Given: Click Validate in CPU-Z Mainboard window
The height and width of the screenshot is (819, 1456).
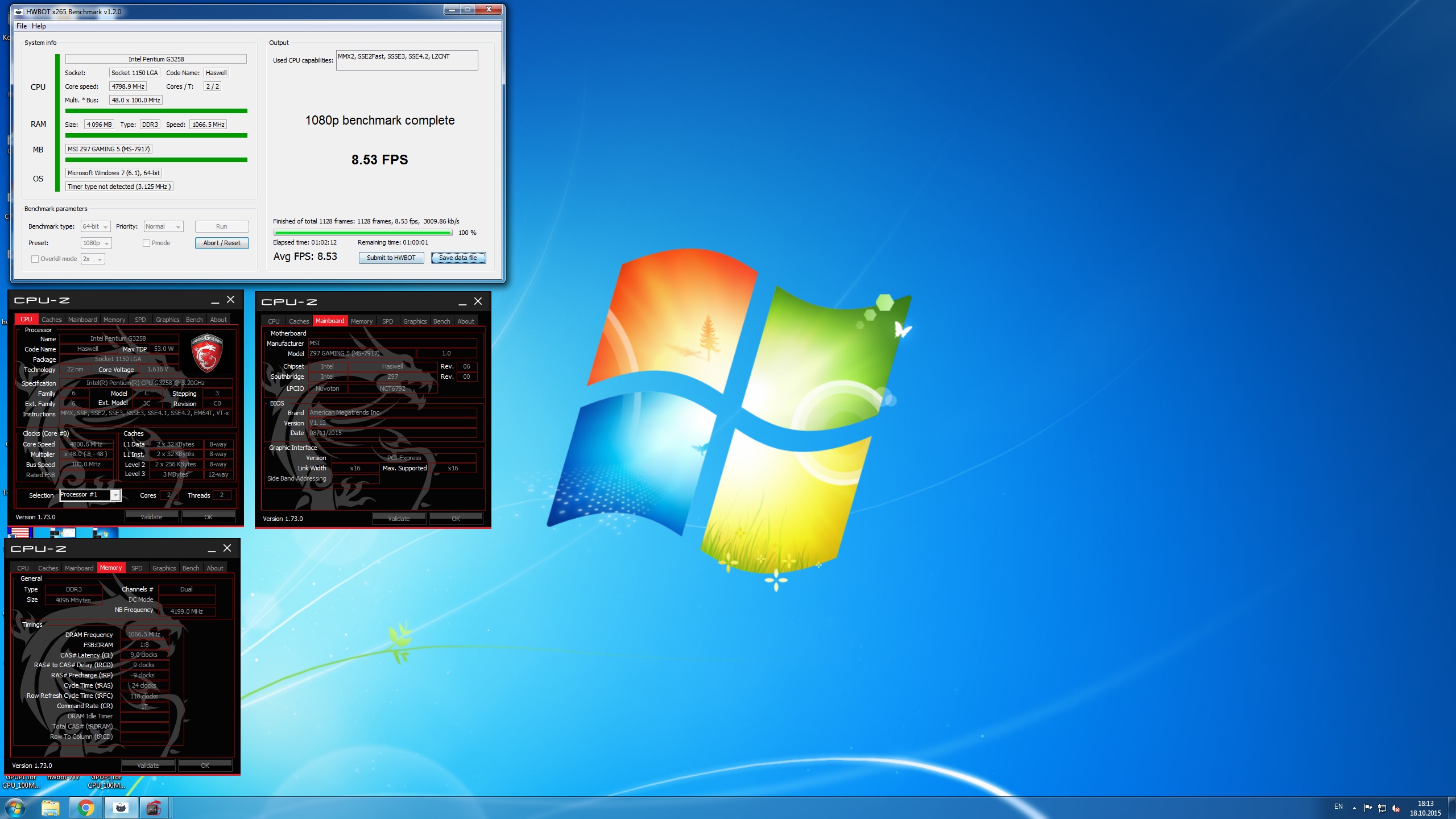Looking at the screenshot, I should coord(399,519).
